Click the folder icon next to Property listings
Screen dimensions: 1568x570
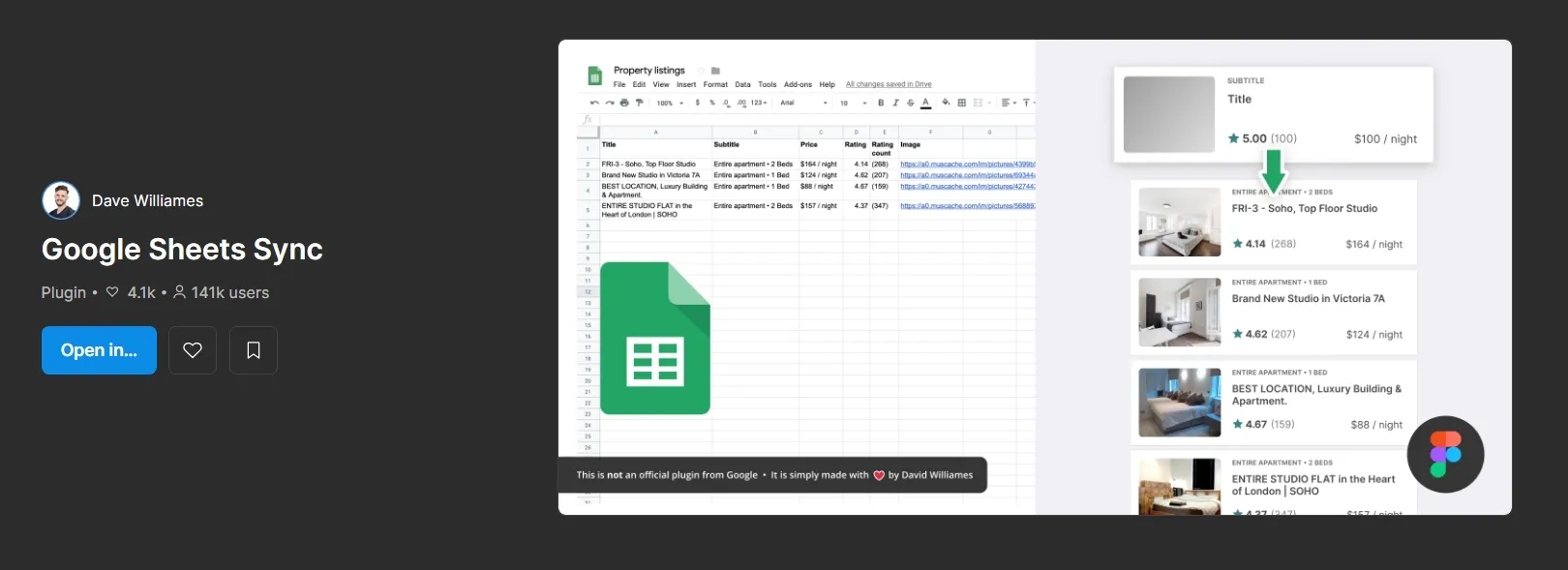[x=715, y=71]
